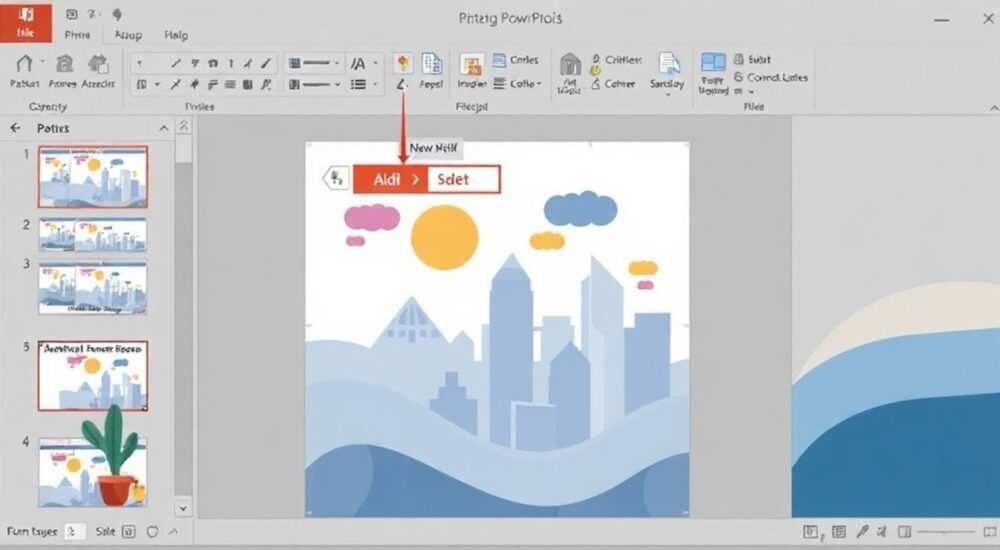Toggle the grid view icon in bottom-right status bar
The width and height of the screenshot is (1000, 550).
click(x=839, y=531)
